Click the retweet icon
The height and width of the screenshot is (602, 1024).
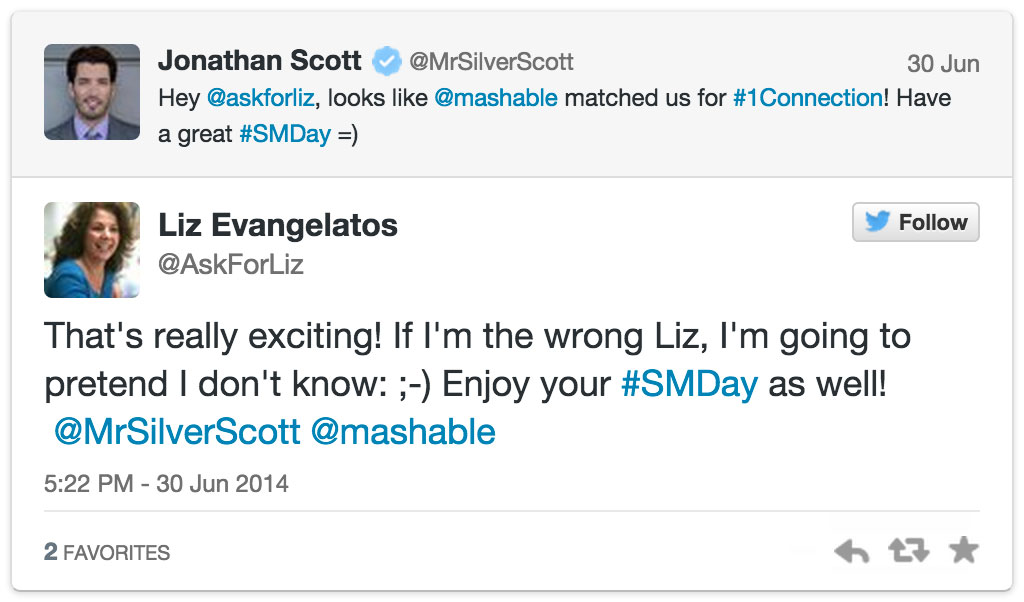(908, 550)
